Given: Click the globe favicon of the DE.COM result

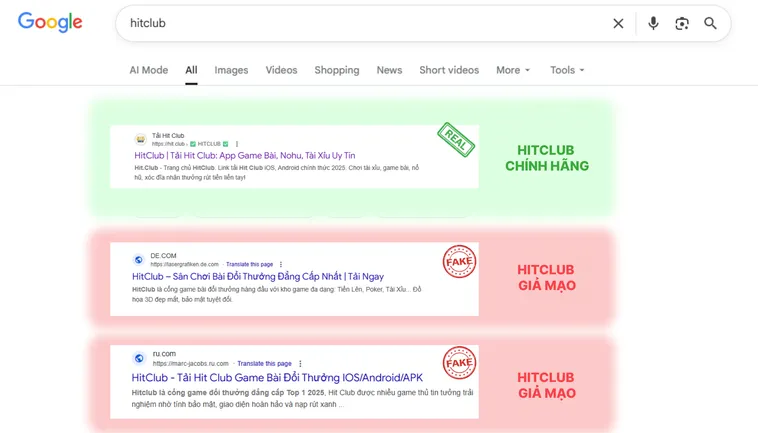Looking at the screenshot, I should [138, 260].
